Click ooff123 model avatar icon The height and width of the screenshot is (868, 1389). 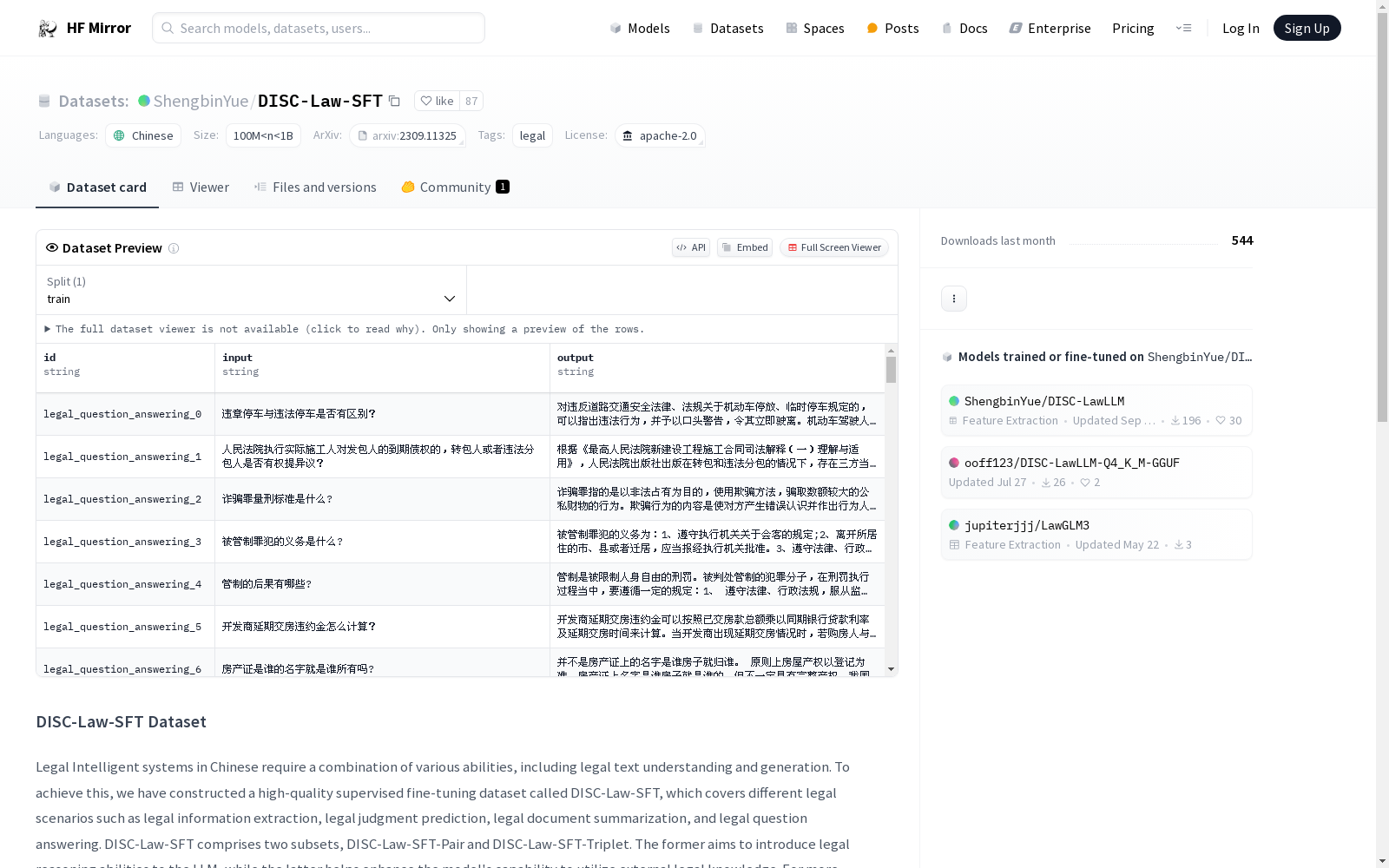click(954, 463)
